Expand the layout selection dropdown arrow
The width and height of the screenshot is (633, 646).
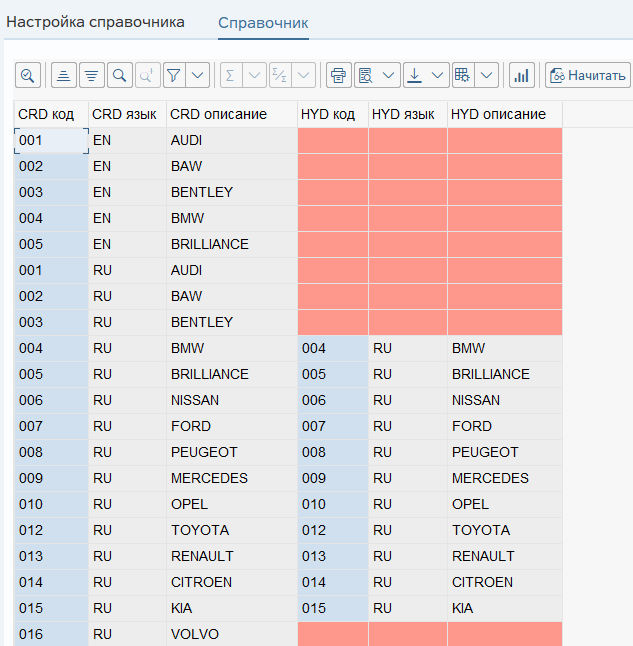[486, 75]
